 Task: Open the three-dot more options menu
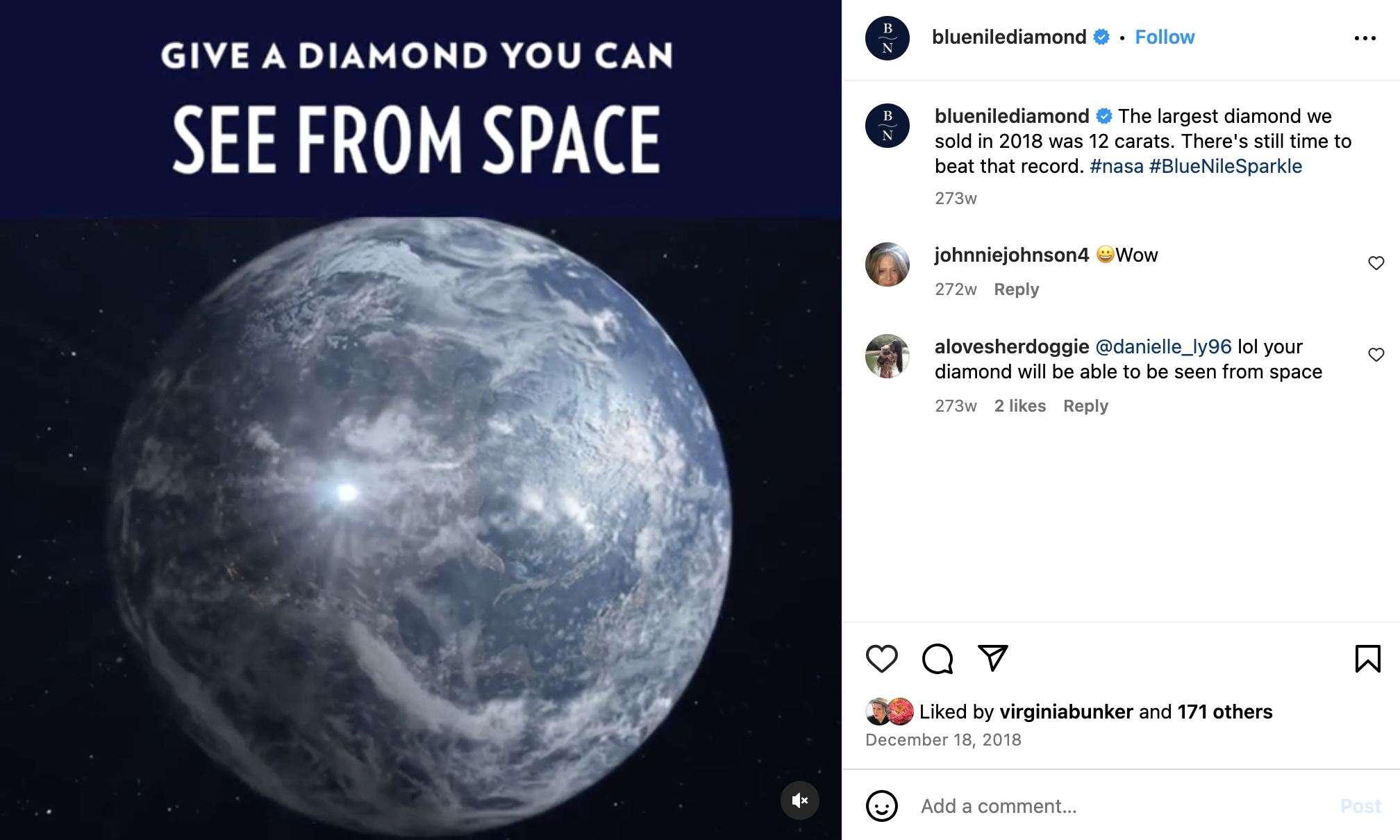point(1365,38)
